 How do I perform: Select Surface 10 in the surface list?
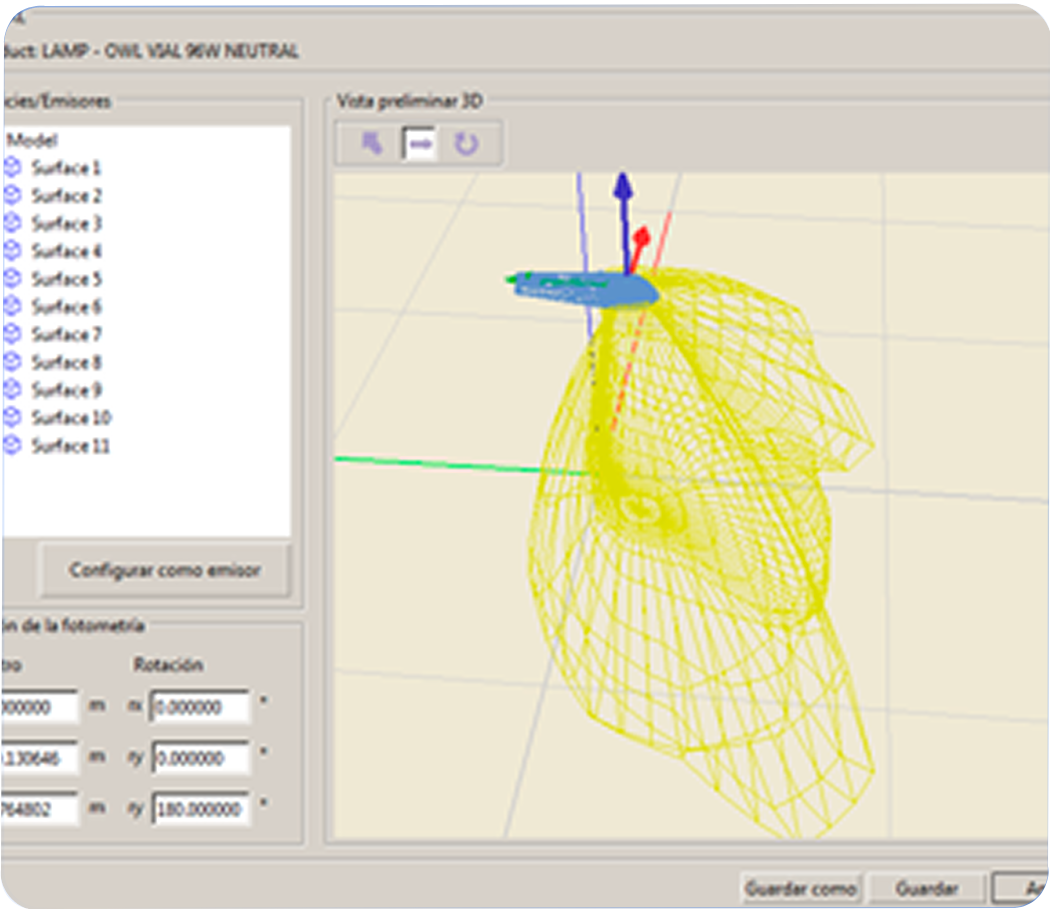coord(70,418)
